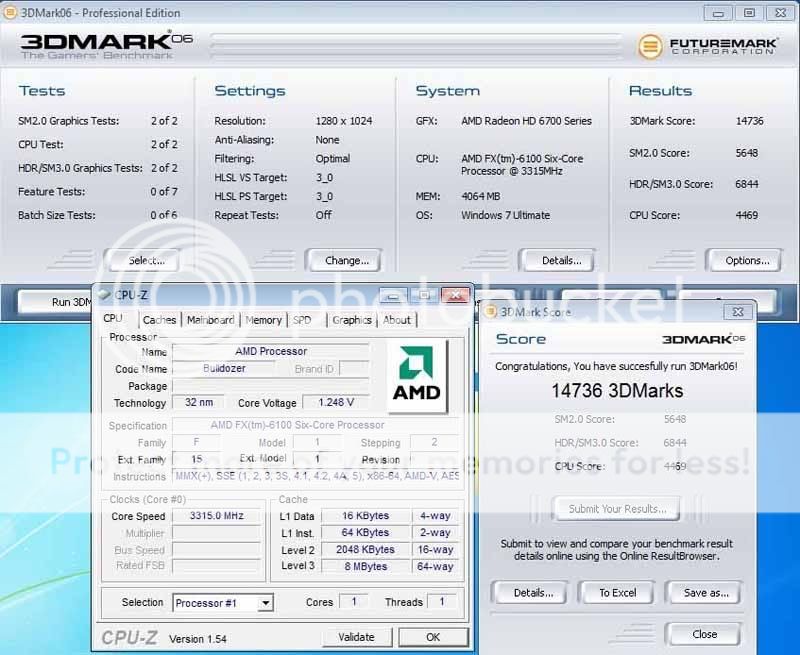Click the OS Windows 7 Ultimate text
The width and height of the screenshot is (800, 655).
(x=505, y=215)
